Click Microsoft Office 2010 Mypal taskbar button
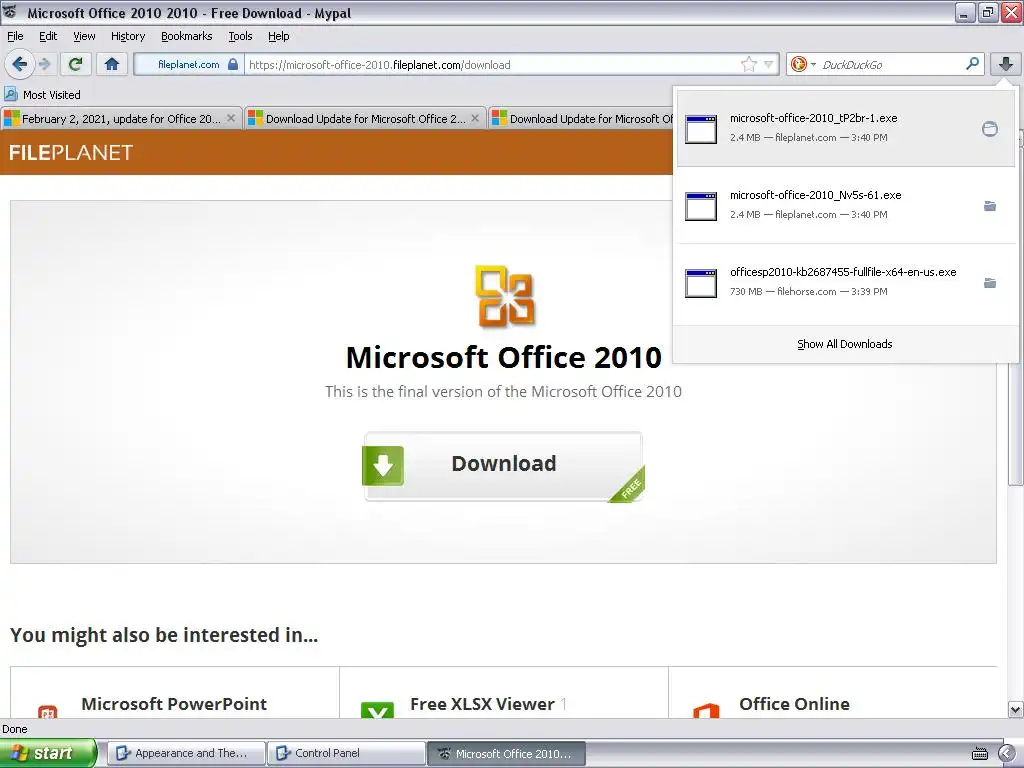This screenshot has width=1024, height=768. [506, 753]
